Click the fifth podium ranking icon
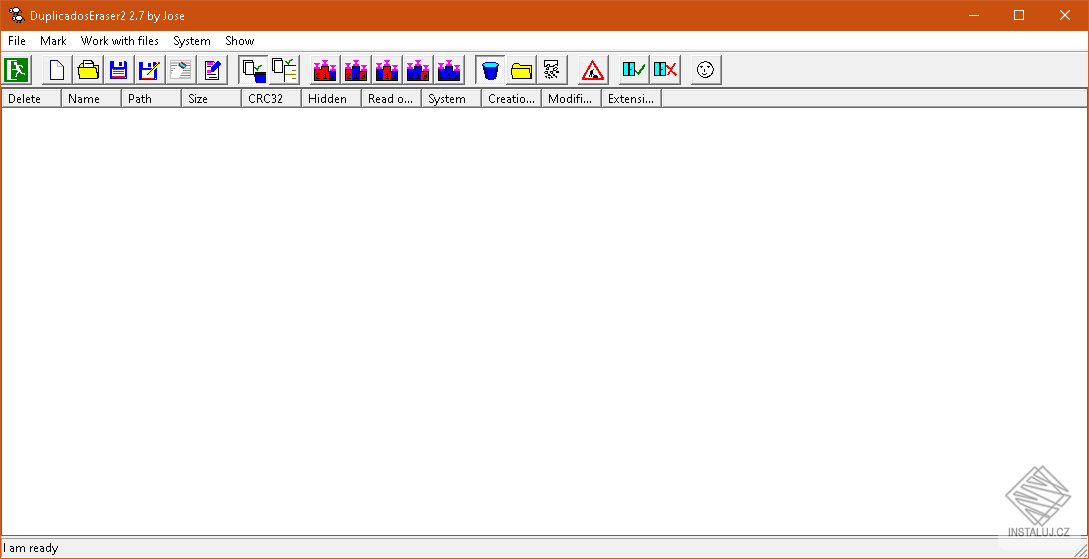Screen dimensions: 1089x559 click(x=449, y=70)
